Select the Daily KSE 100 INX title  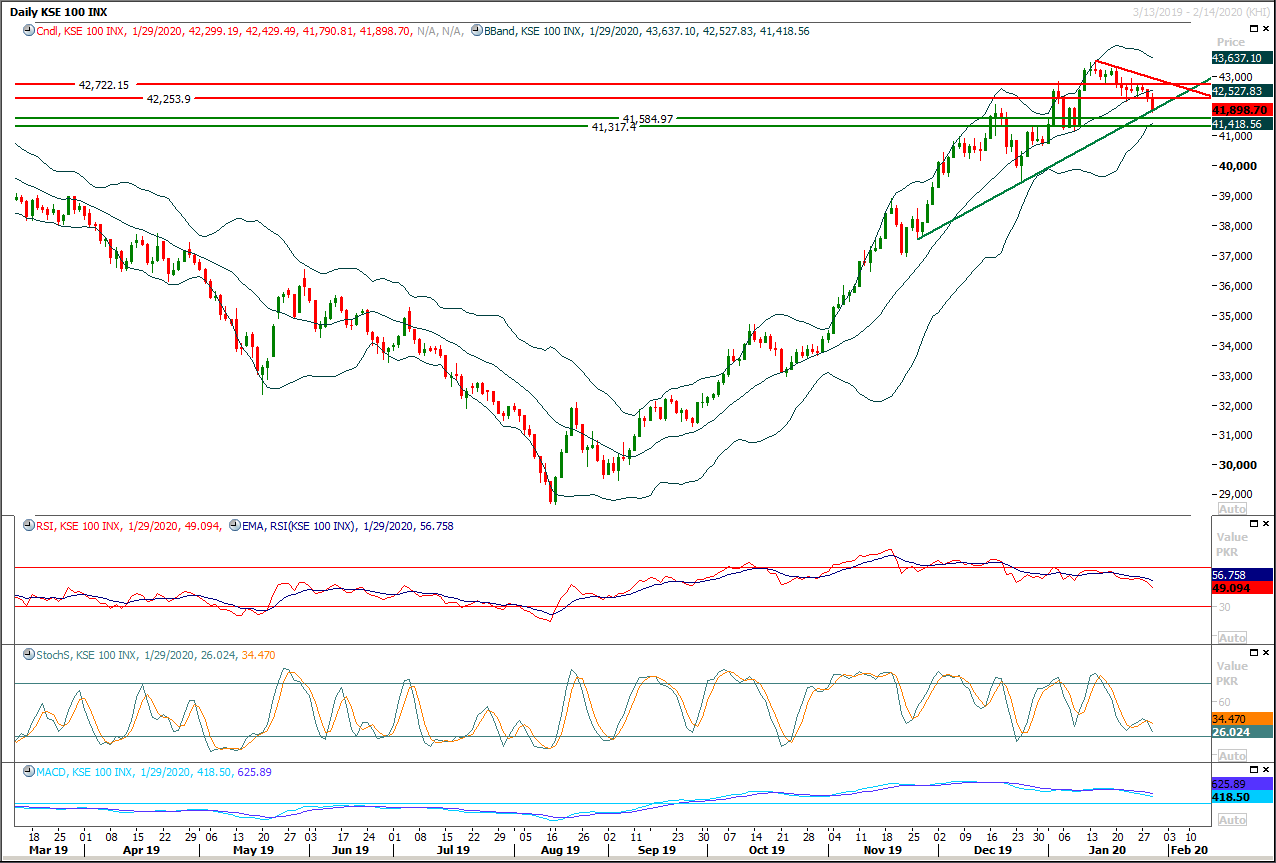pyautogui.click(x=60, y=10)
